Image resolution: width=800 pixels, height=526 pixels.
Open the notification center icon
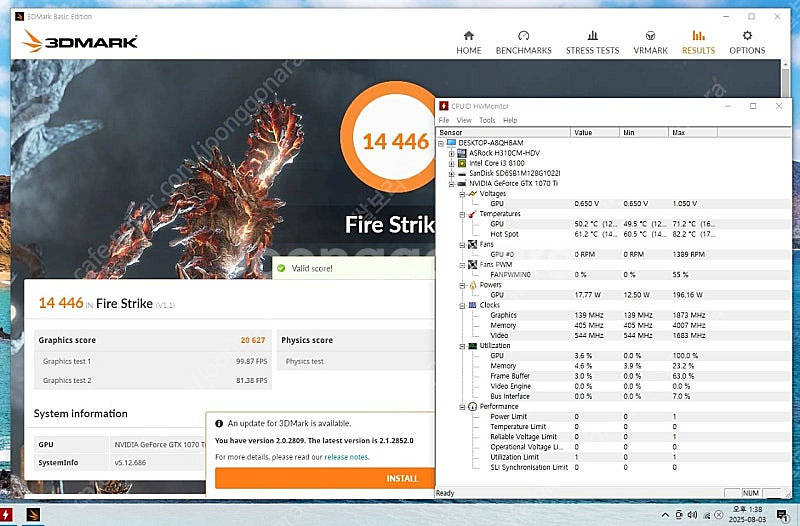[x=782, y=515]
